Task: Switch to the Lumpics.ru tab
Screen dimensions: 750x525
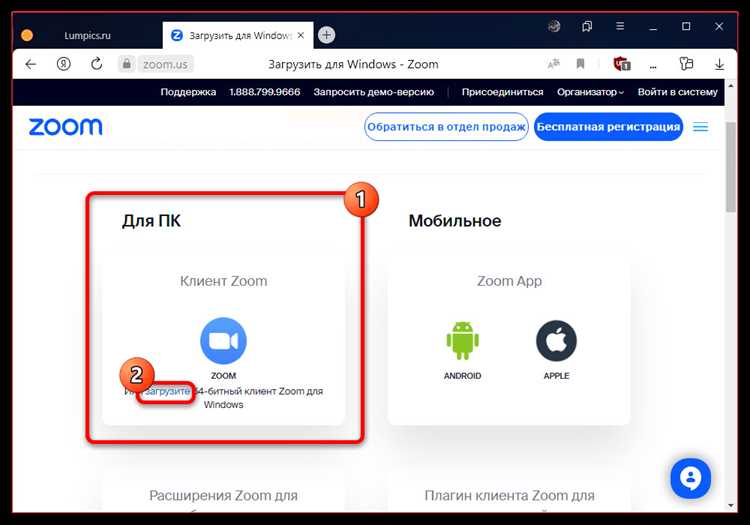Action: click(88, 35)
